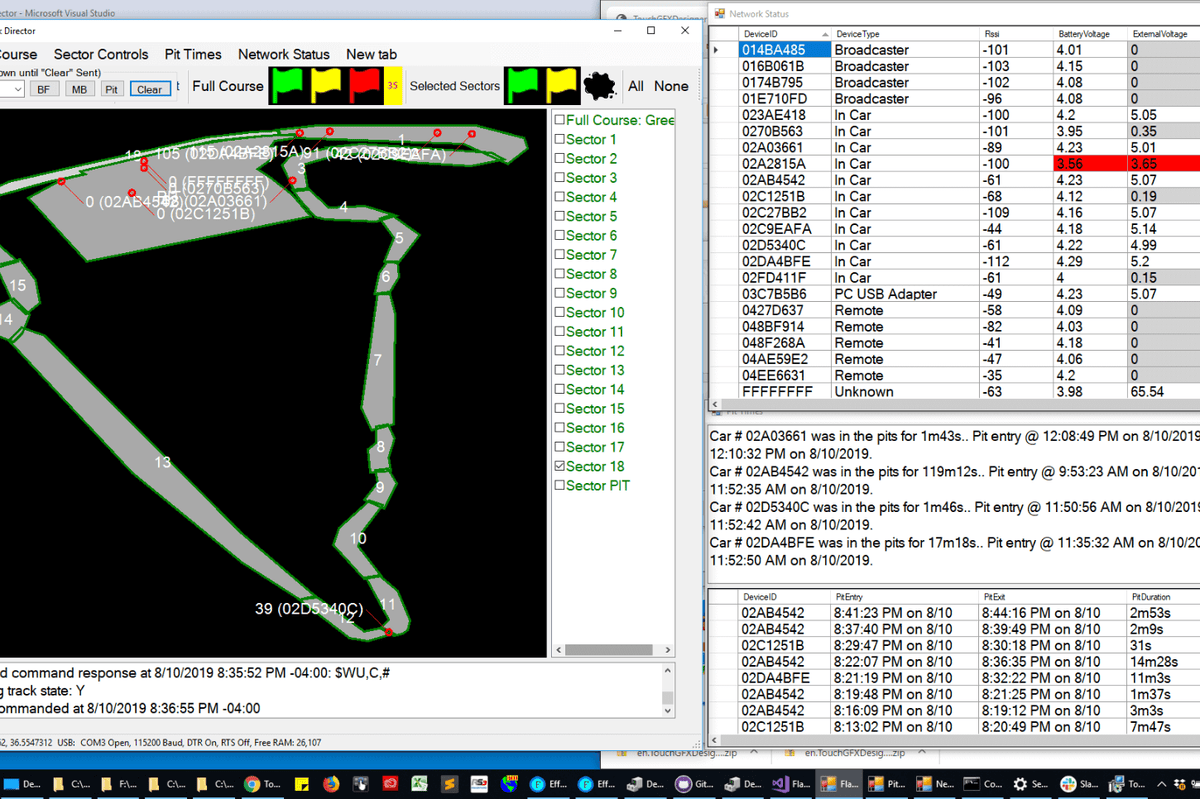This screenshot has height=799, width=1200.
Task: Open the Sector Controls tab
Action: [101, 55]
